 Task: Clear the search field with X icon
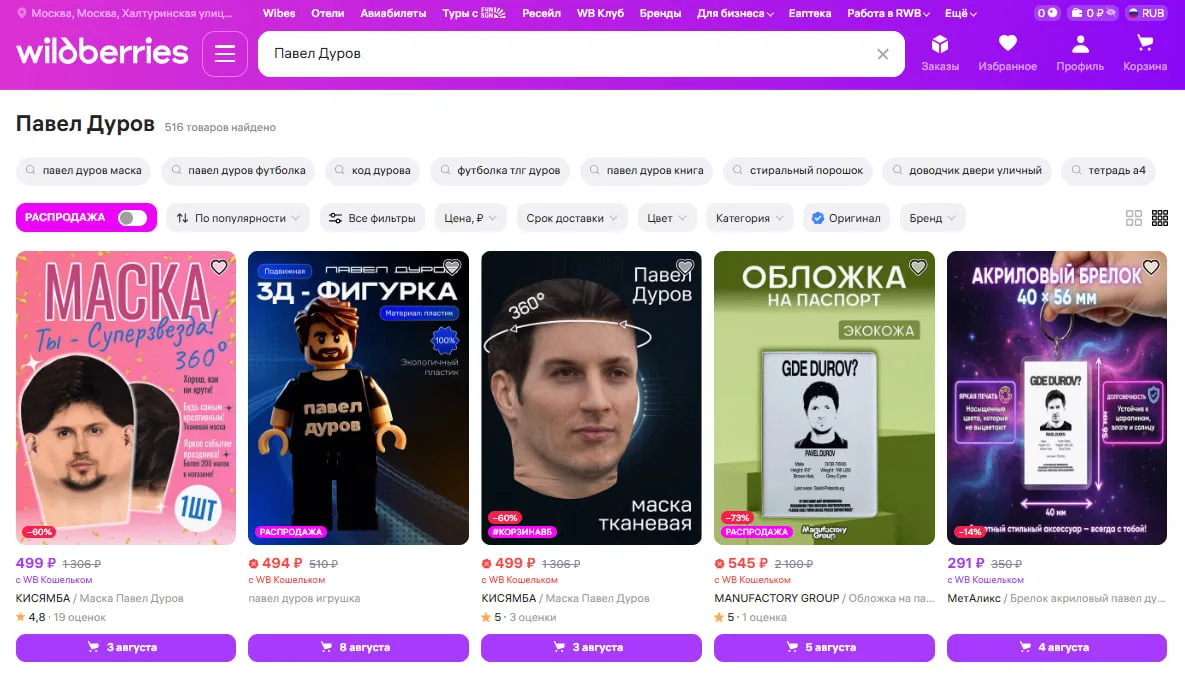[x=882, y=54]
